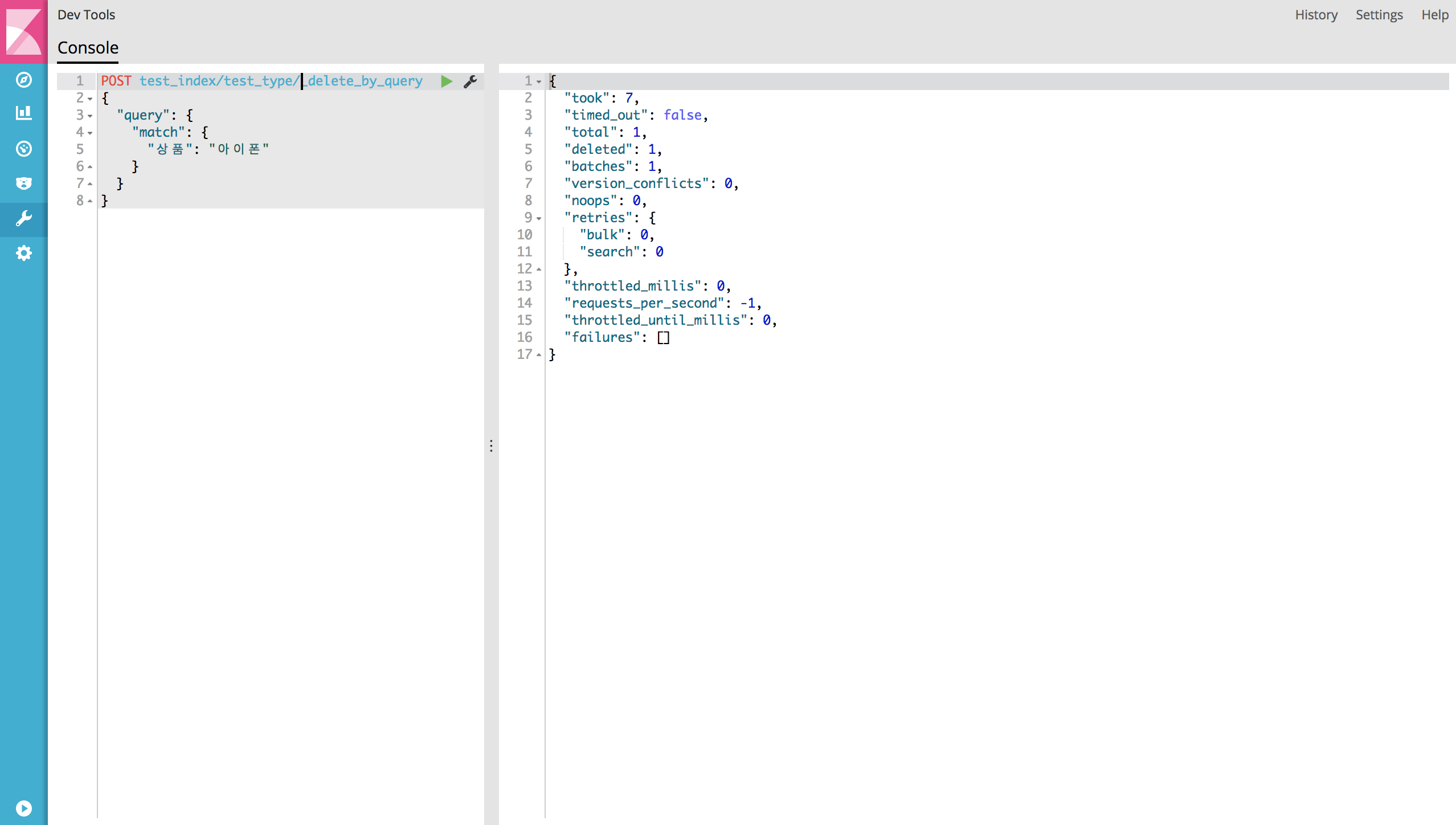Viewport: 1456px width, 825px height.
Task: Open Management from the gear icon
Action: tap(23, 253)
